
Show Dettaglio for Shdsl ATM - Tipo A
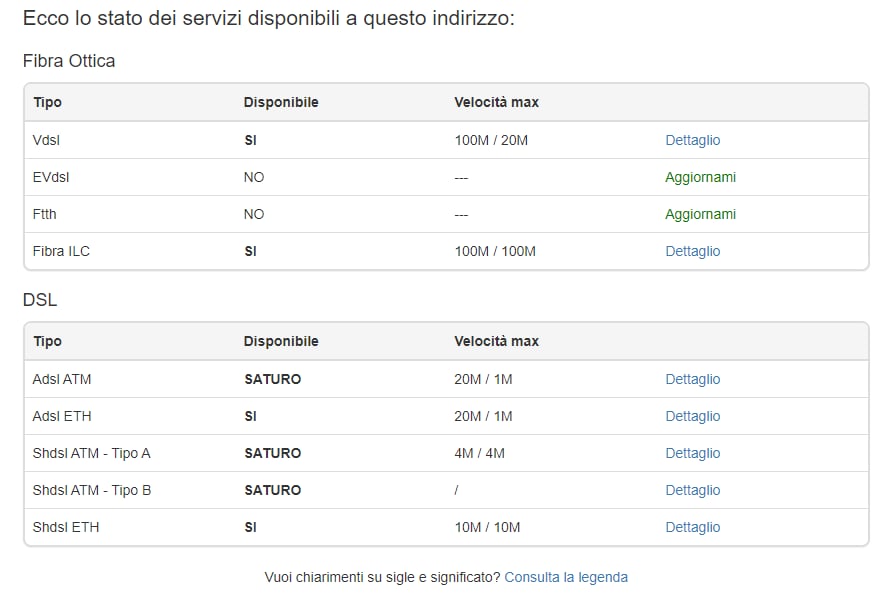pos(692,454)
